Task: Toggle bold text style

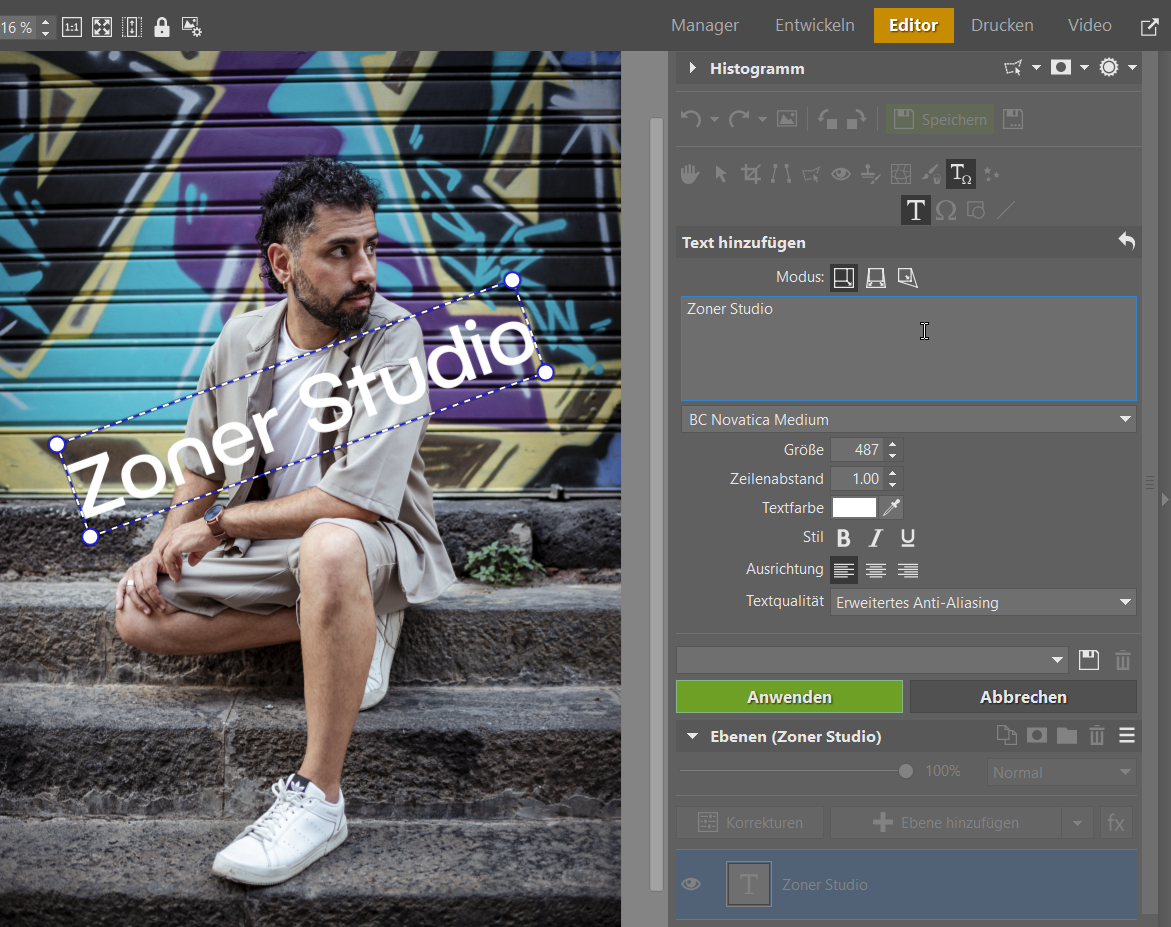Action: click(843, 538)
